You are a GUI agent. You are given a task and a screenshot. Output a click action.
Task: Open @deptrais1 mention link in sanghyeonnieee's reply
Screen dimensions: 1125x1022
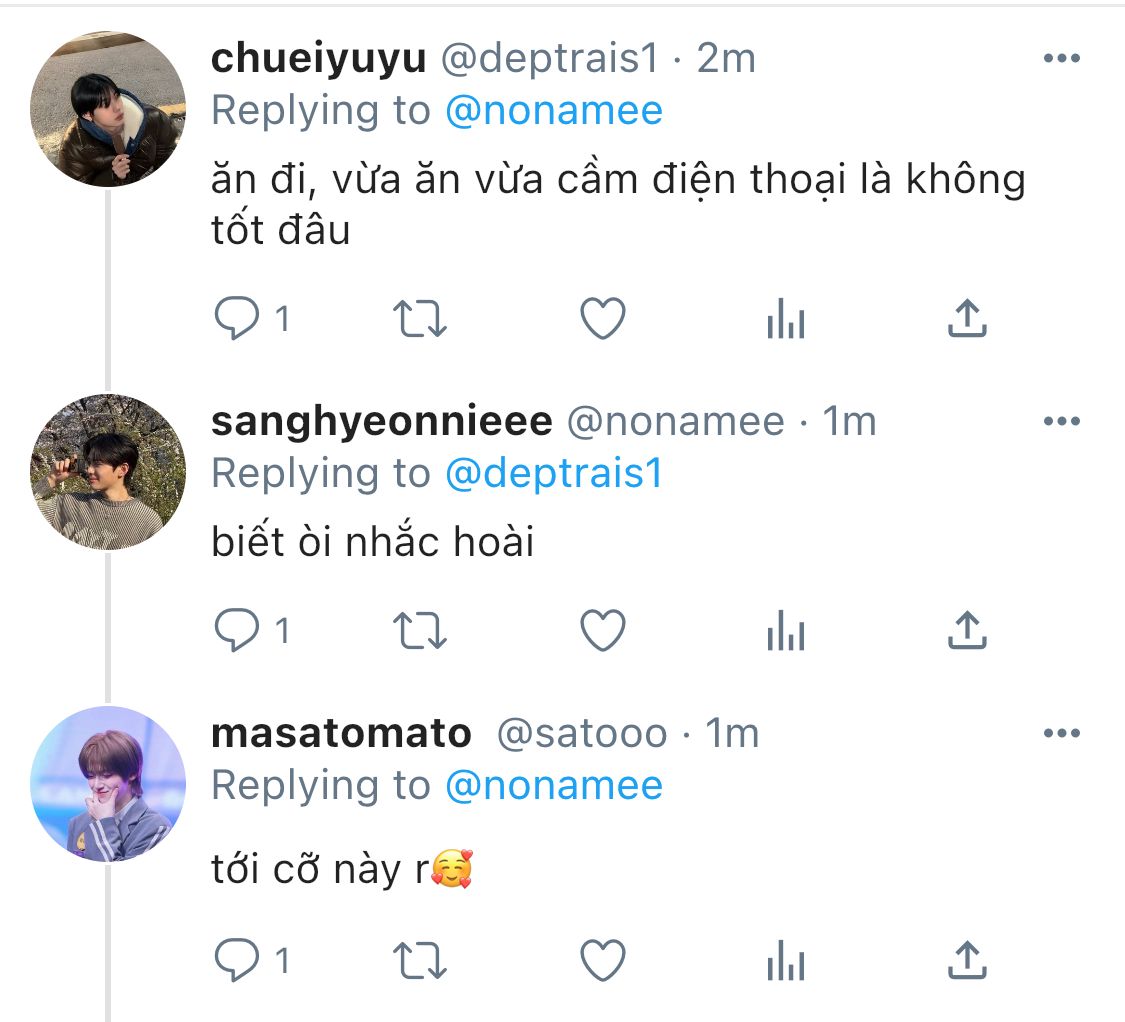click(x=553, y=474)
